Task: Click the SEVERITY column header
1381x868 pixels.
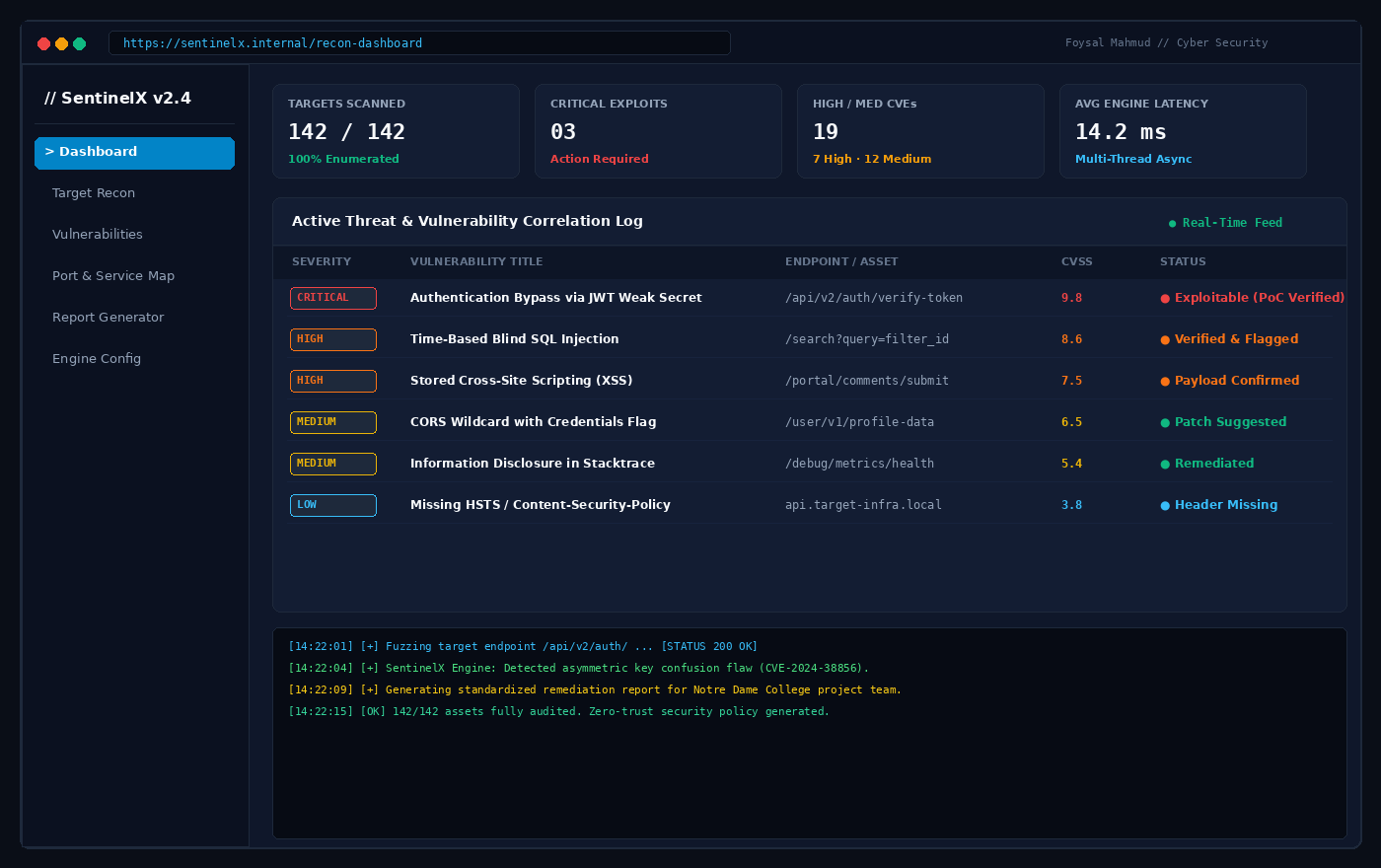Action: 322,262
